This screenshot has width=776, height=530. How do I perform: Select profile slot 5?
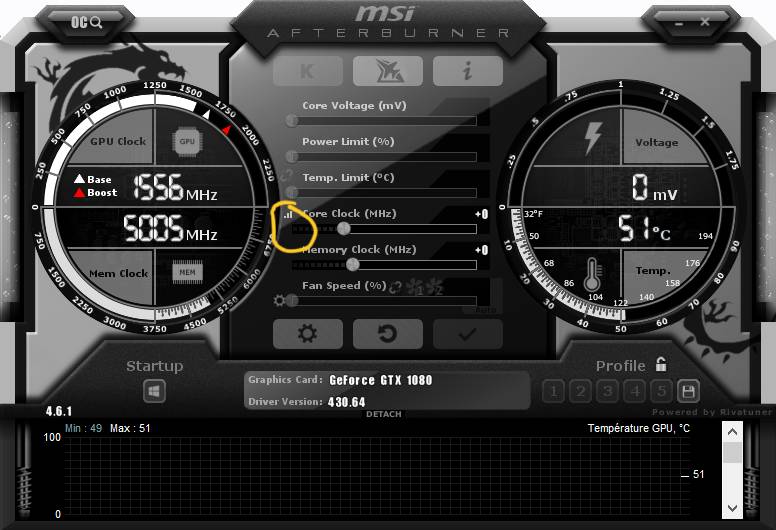661,392
